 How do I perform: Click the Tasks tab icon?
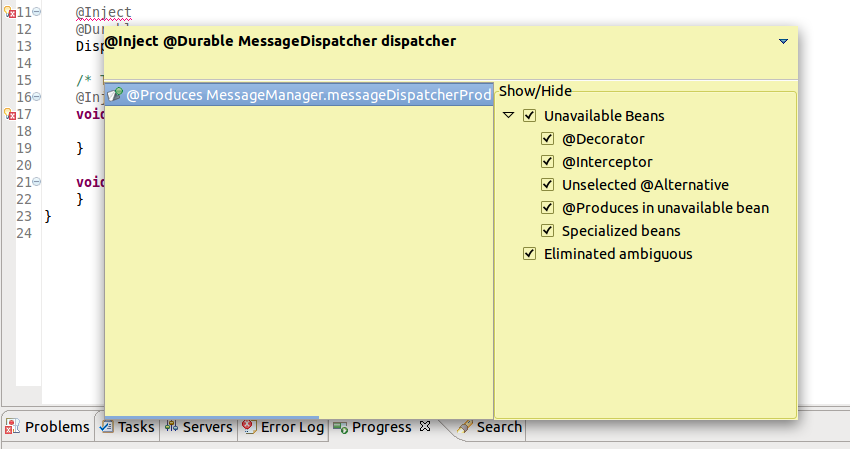(x=107, y=426)
